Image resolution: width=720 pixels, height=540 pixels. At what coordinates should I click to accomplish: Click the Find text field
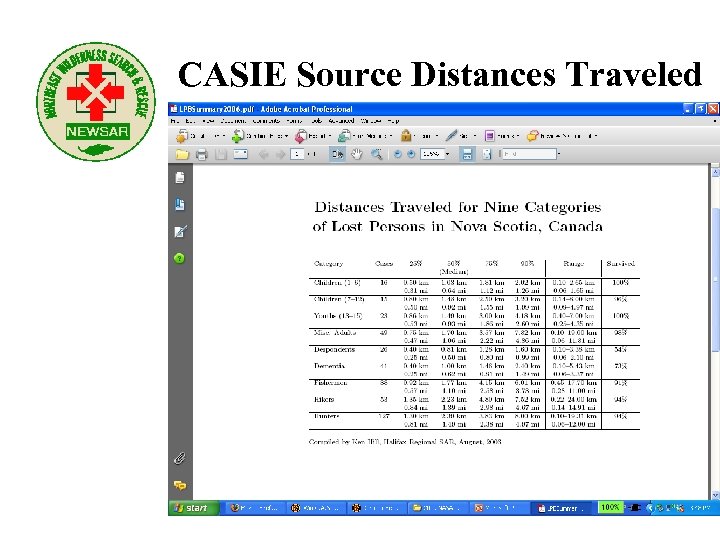click(x=529, y=154)
